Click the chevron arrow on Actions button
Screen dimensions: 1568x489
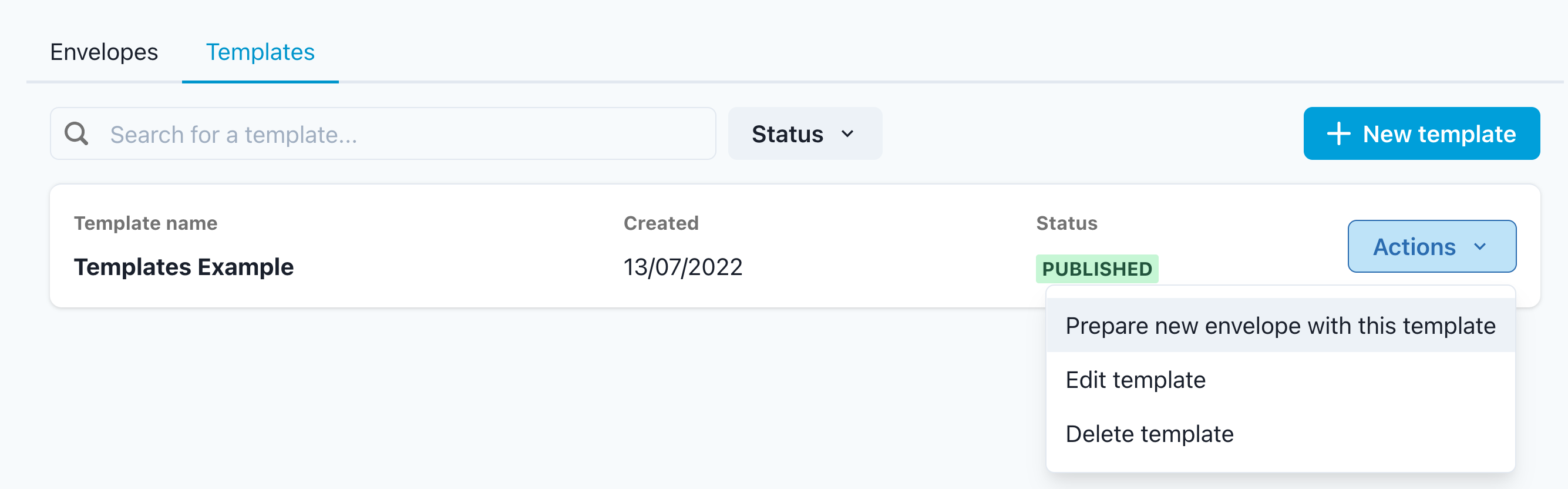click(x=1480, y=247)
